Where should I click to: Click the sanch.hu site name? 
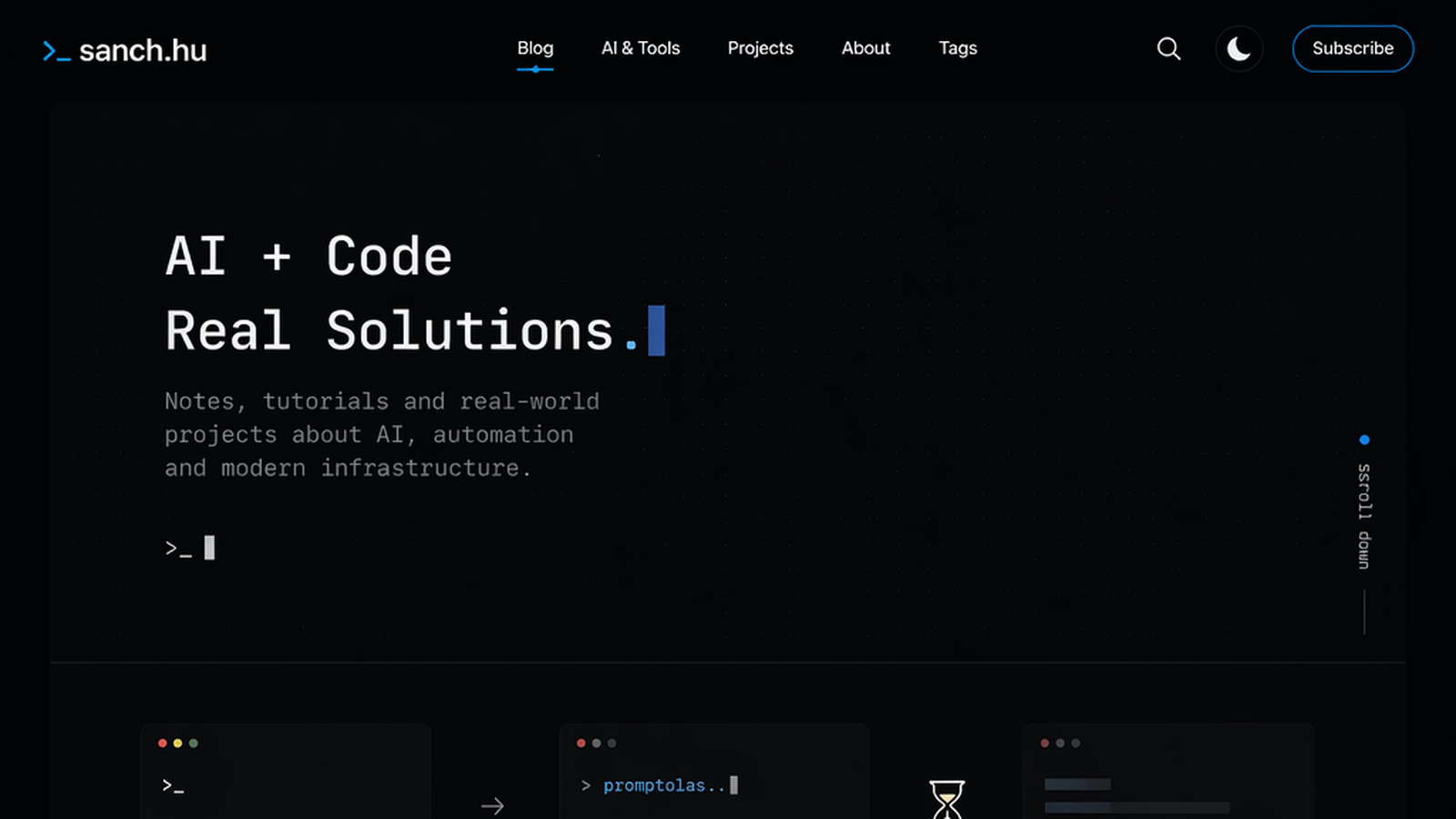point(143,51)
